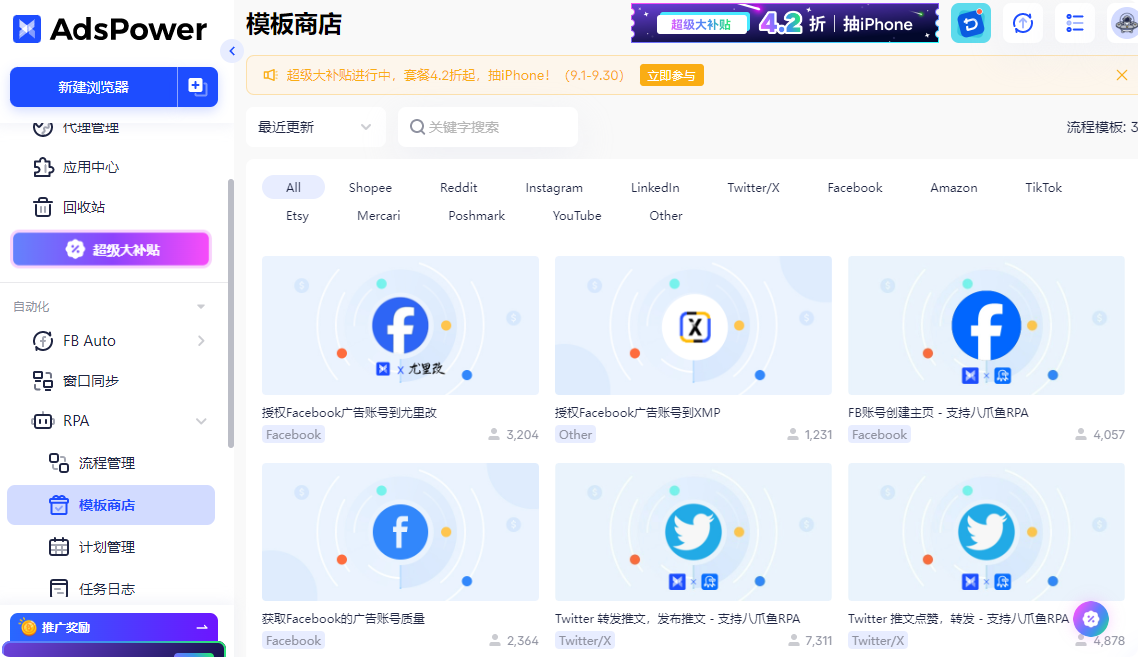Expand the FB Auto submenu
Viewport: 1138px width, 657px height.
[201, 341]
